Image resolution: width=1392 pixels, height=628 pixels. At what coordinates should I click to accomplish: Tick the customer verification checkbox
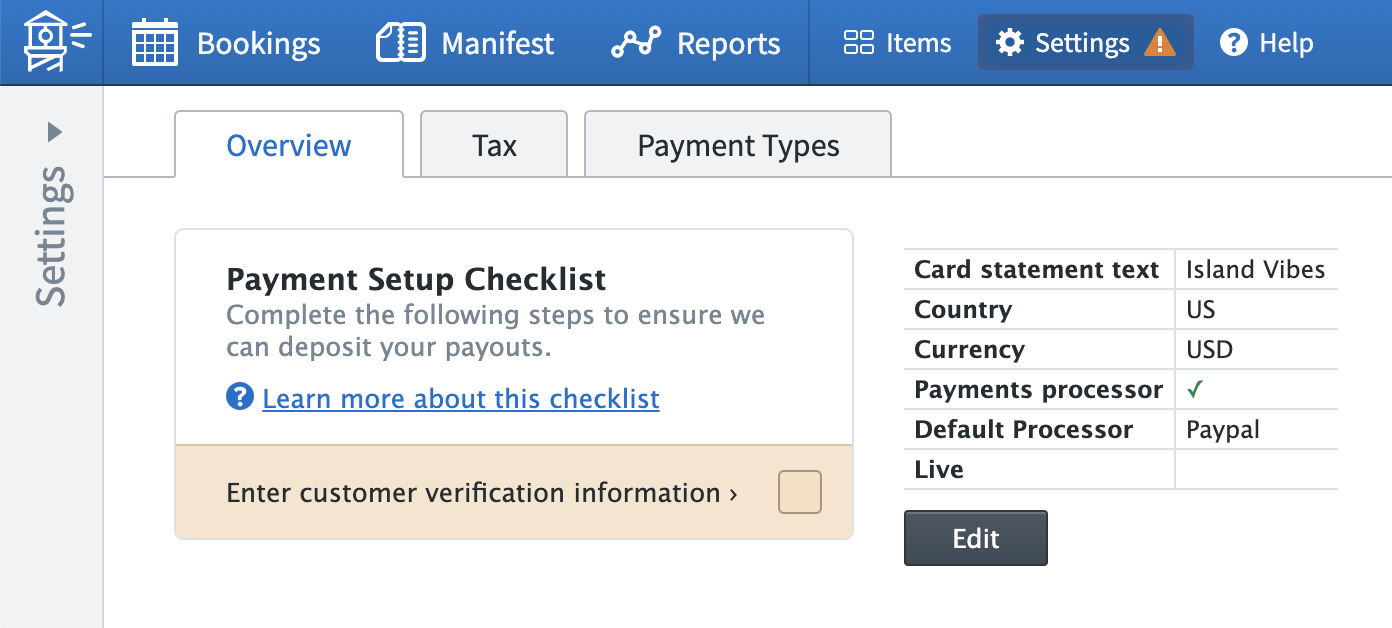click(800, 492)
